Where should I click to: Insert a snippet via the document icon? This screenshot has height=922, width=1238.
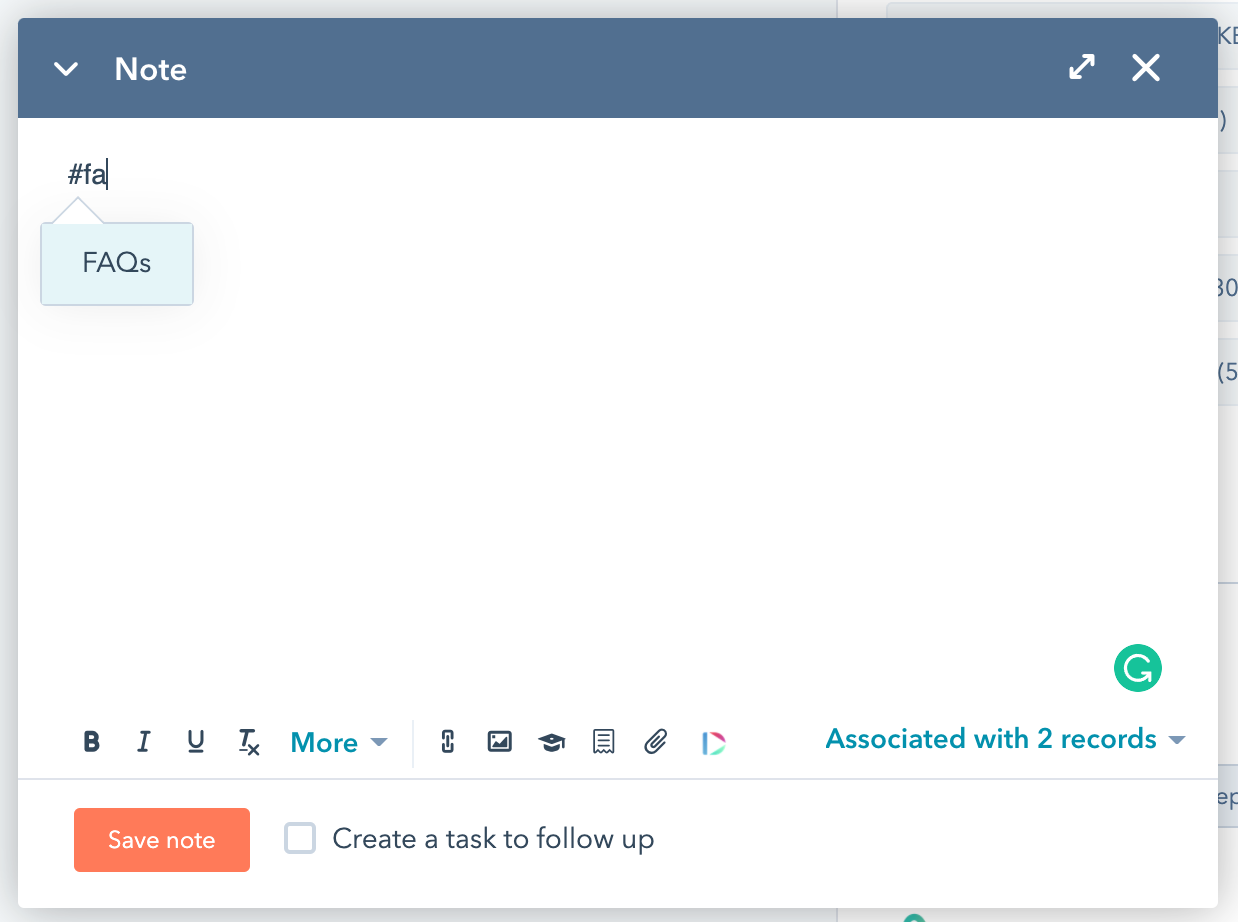[x=603, y=742]
